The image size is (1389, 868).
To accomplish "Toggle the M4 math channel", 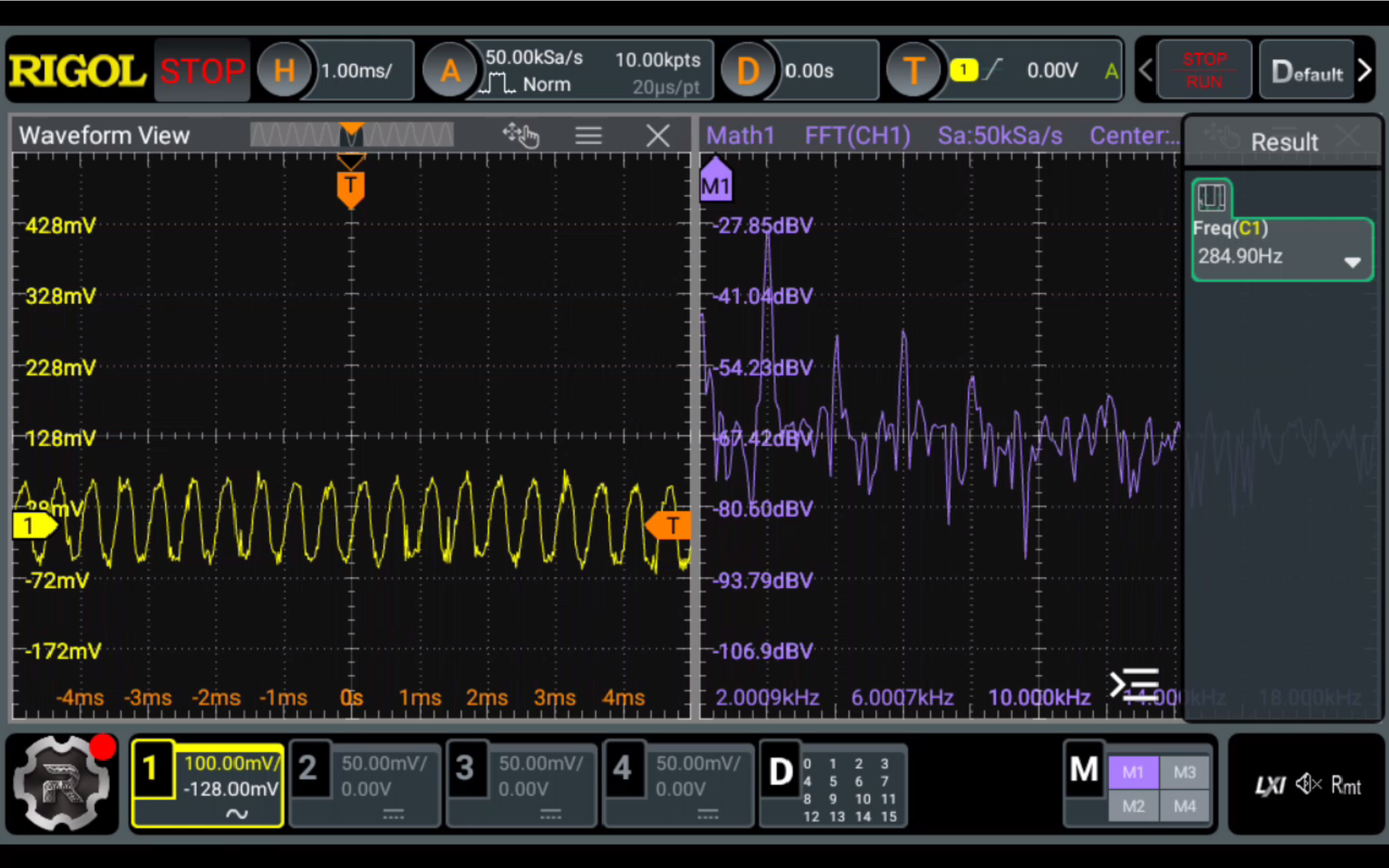I will (1185, 806).
